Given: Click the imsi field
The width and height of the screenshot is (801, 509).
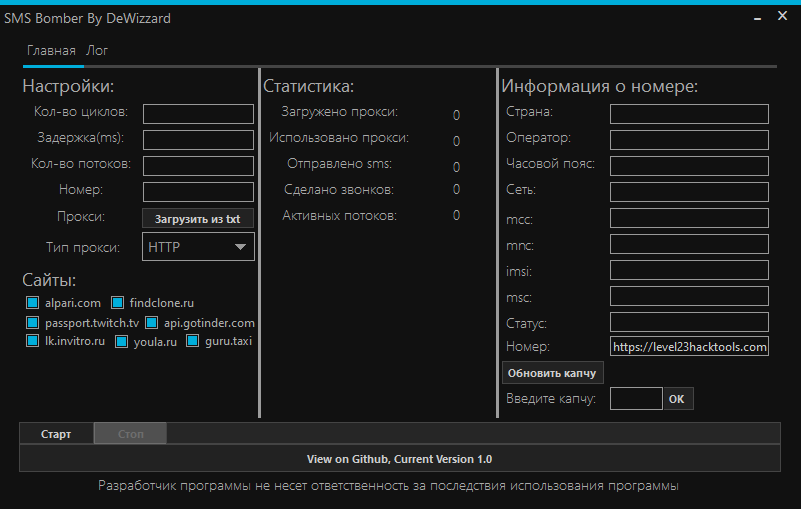Looking at the screenshot, I should (x=689, y=270).
